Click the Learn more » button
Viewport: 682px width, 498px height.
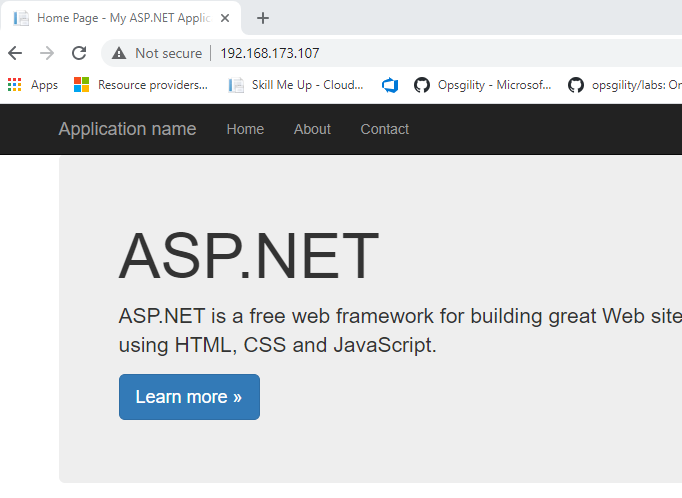click(x=189, y=397)
